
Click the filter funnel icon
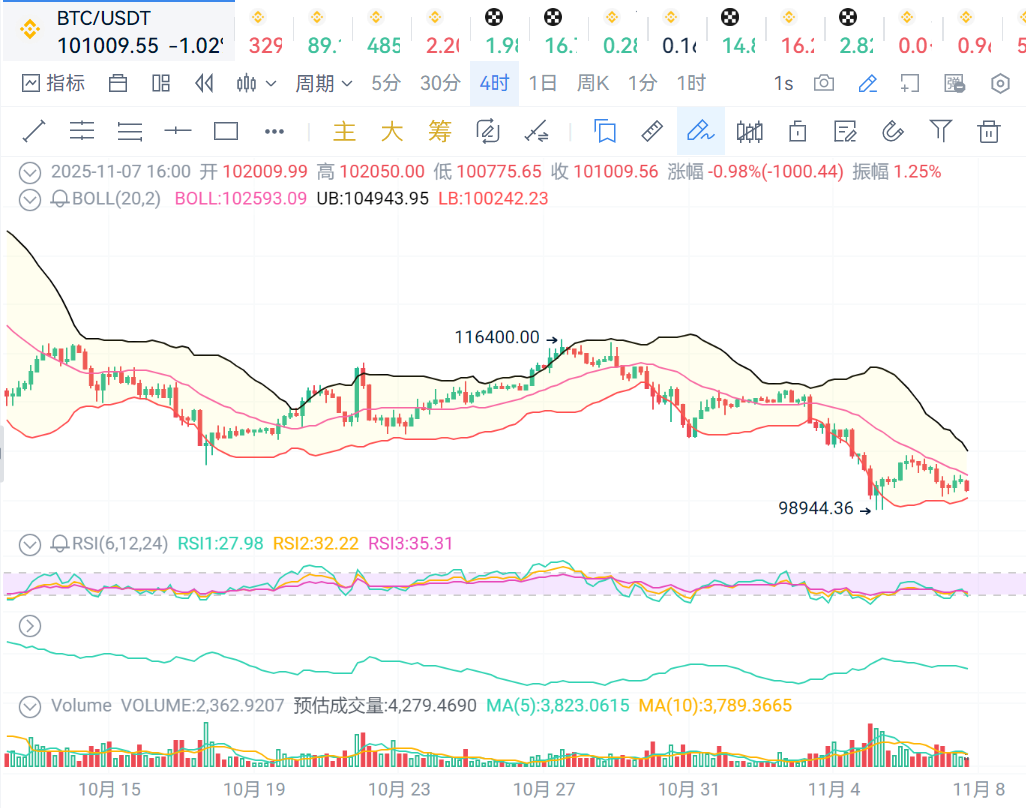pos(940,131)
